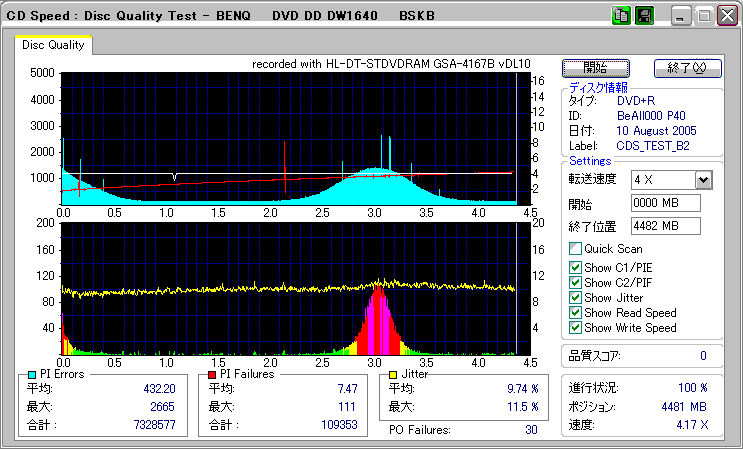Uncheck Show C1/PIE option

coord(575,267)
